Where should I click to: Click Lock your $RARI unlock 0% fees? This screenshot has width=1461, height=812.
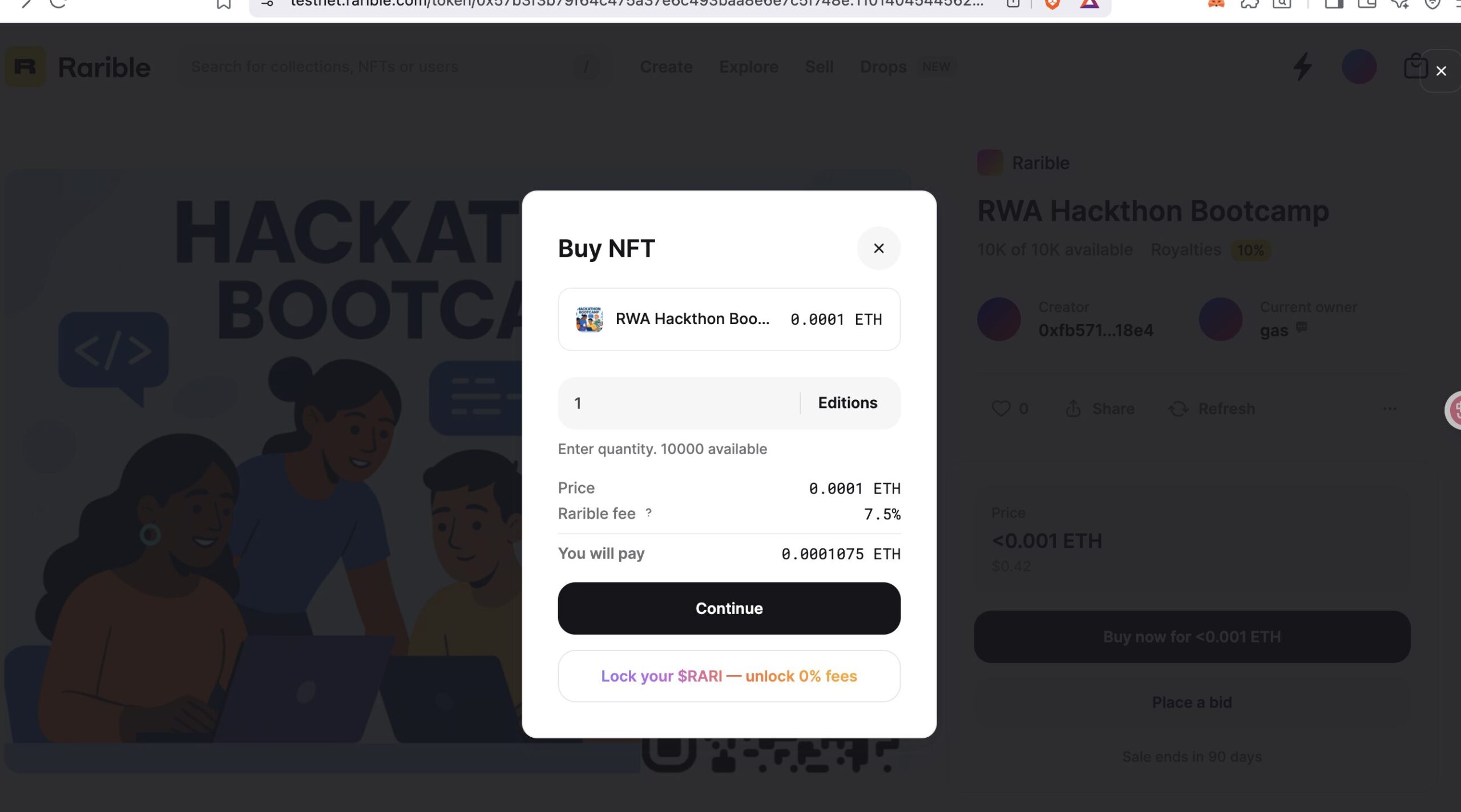[x=729, y=676]
